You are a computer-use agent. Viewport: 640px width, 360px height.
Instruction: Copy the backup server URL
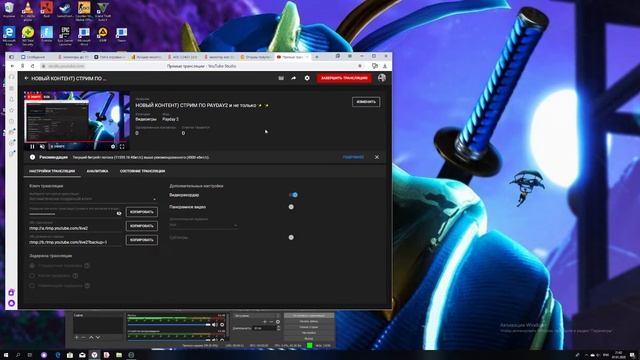pyautogui.click(x=142, y=240)
